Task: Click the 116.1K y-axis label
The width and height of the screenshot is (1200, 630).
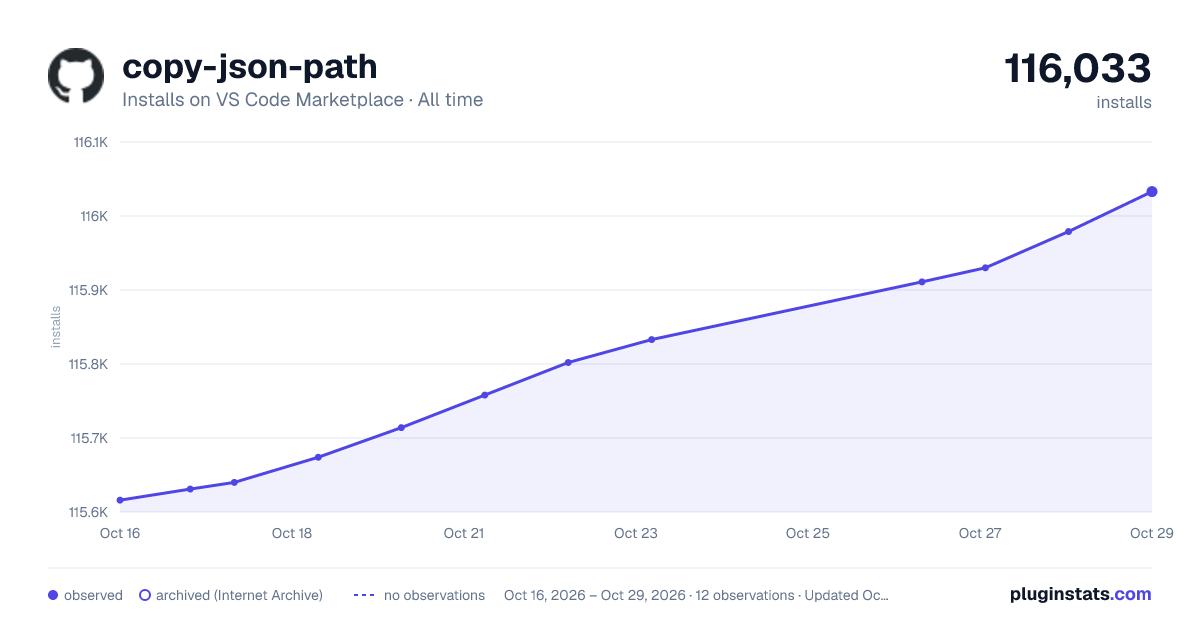Action: point(90,142)
